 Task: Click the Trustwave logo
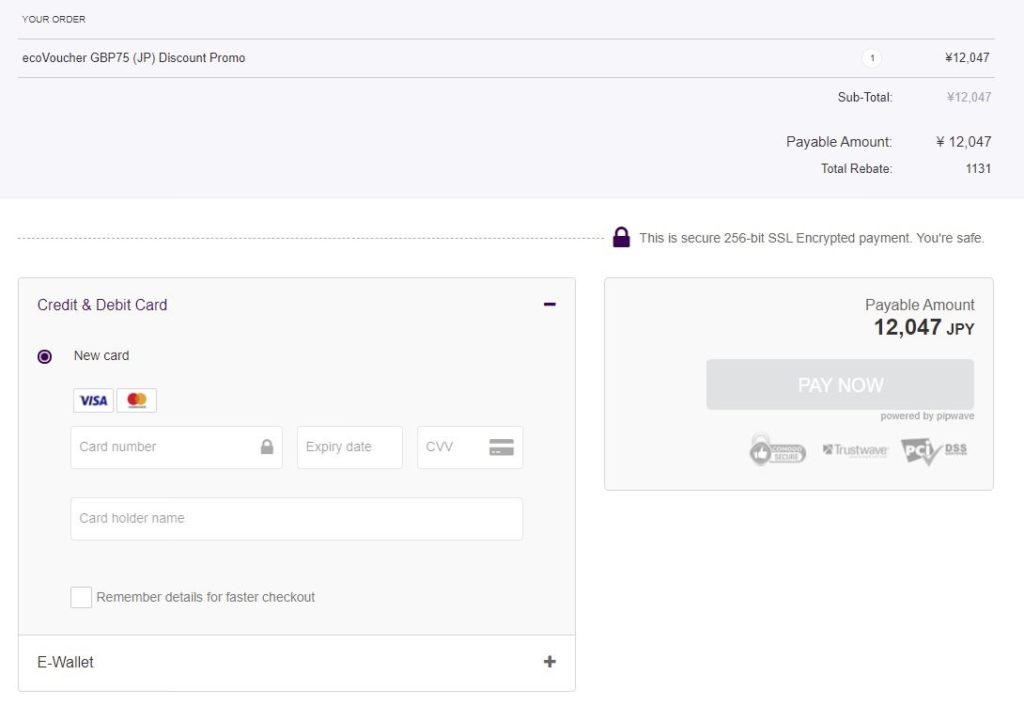(x=855, y=450)
